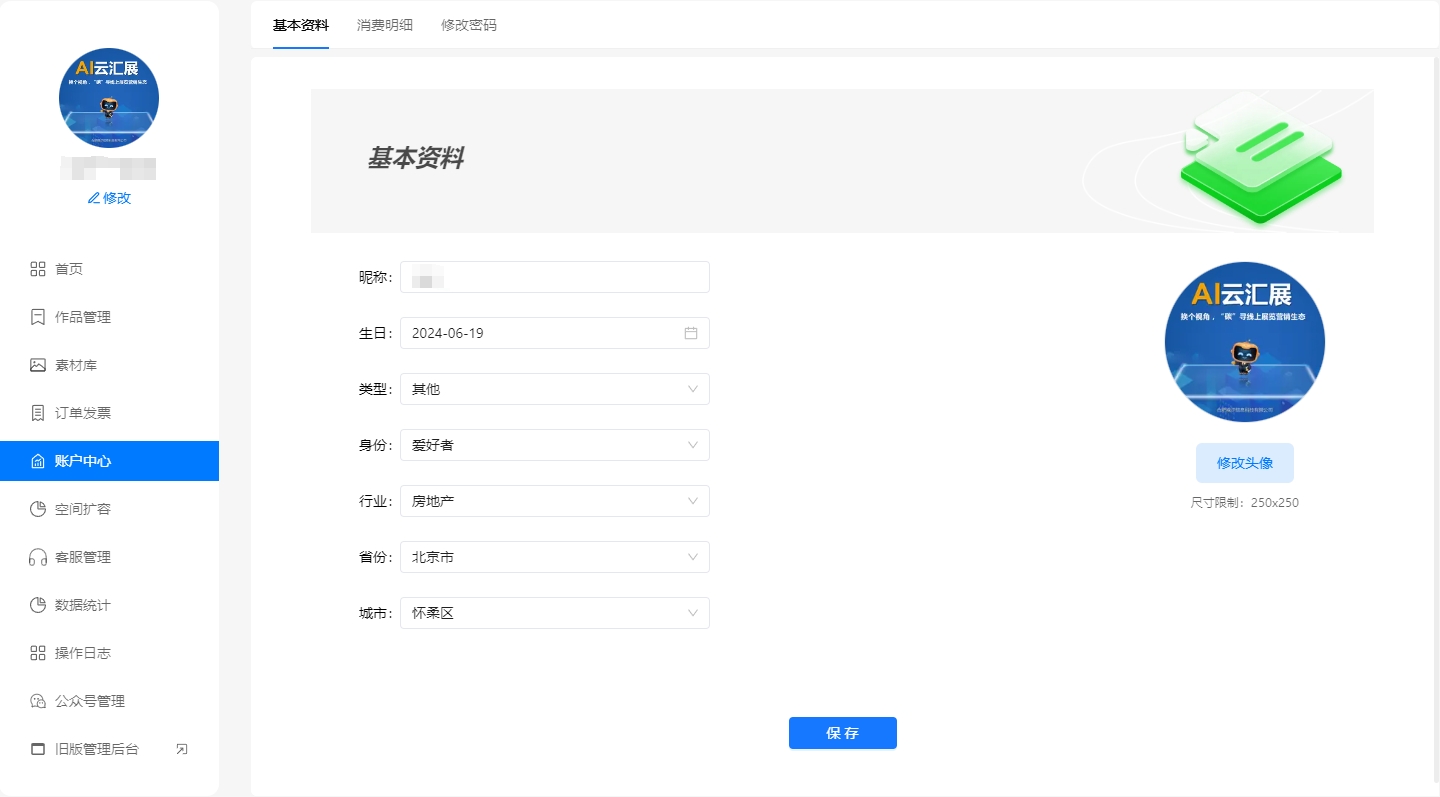
Task: Open the 首页 home icon in sidebar
Action: click(34, 268)
